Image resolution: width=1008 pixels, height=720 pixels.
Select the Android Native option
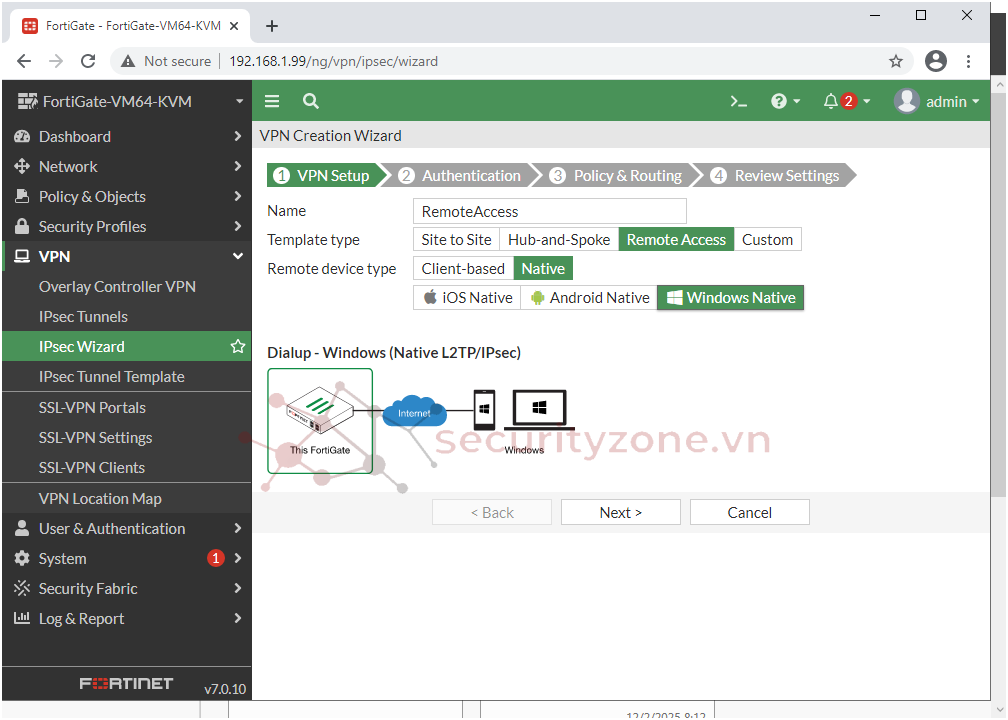[589, 298]
